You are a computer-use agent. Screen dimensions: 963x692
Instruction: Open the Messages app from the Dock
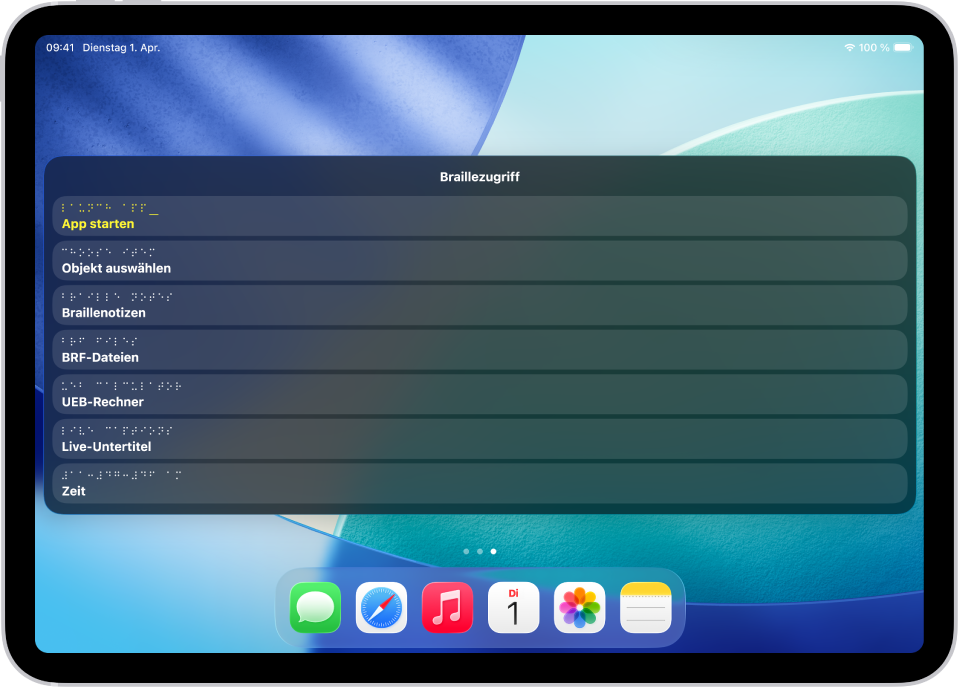[x=314, y=607]
